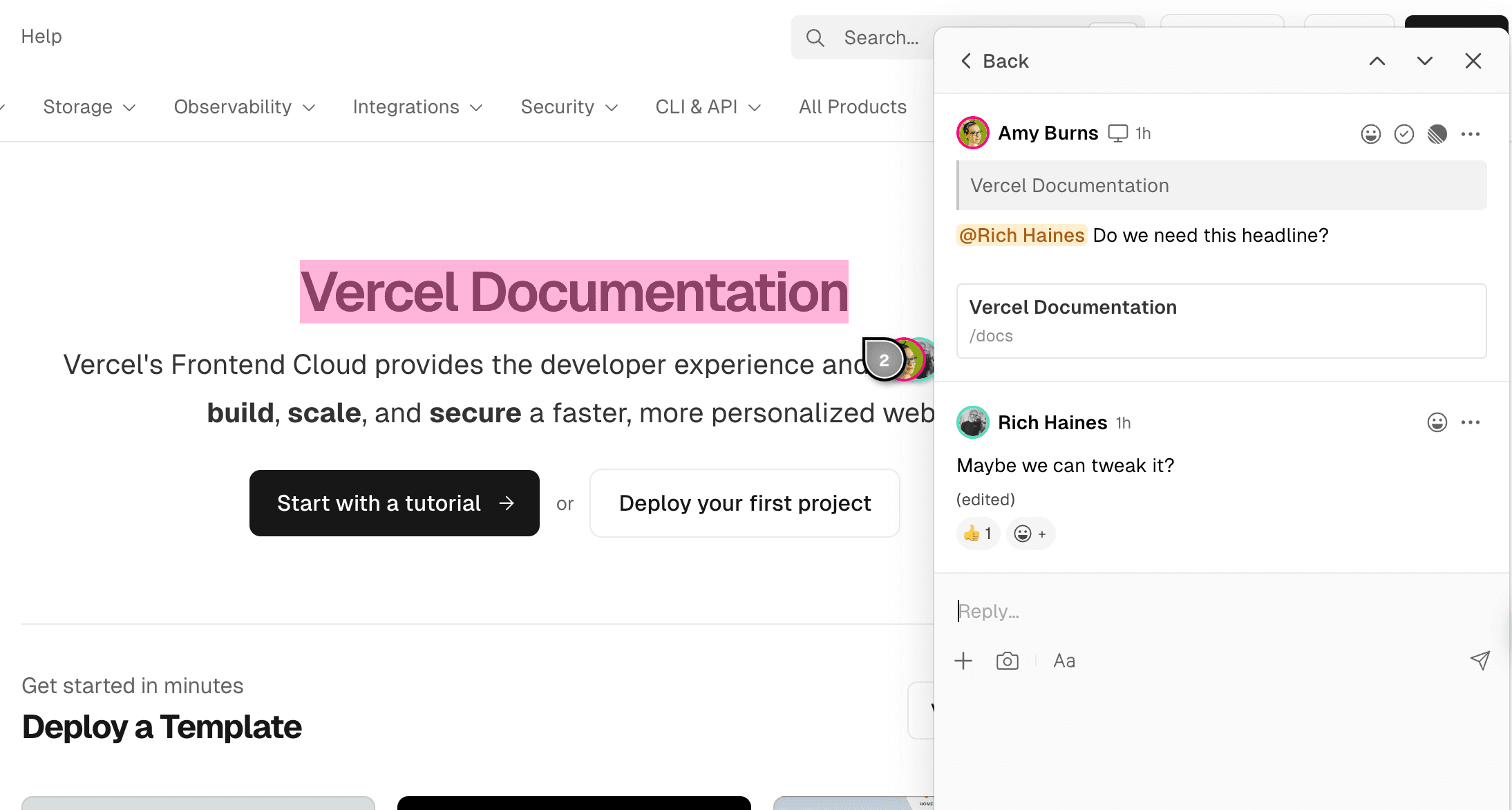
Task: Open text formatting with the Aa icon
Action: pos(1064,661)
